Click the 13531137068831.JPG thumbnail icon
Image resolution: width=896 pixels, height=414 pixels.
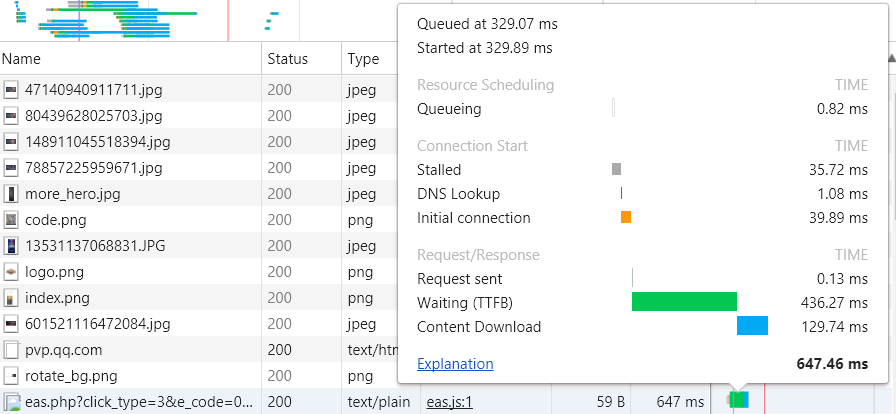tap(12, 246)
